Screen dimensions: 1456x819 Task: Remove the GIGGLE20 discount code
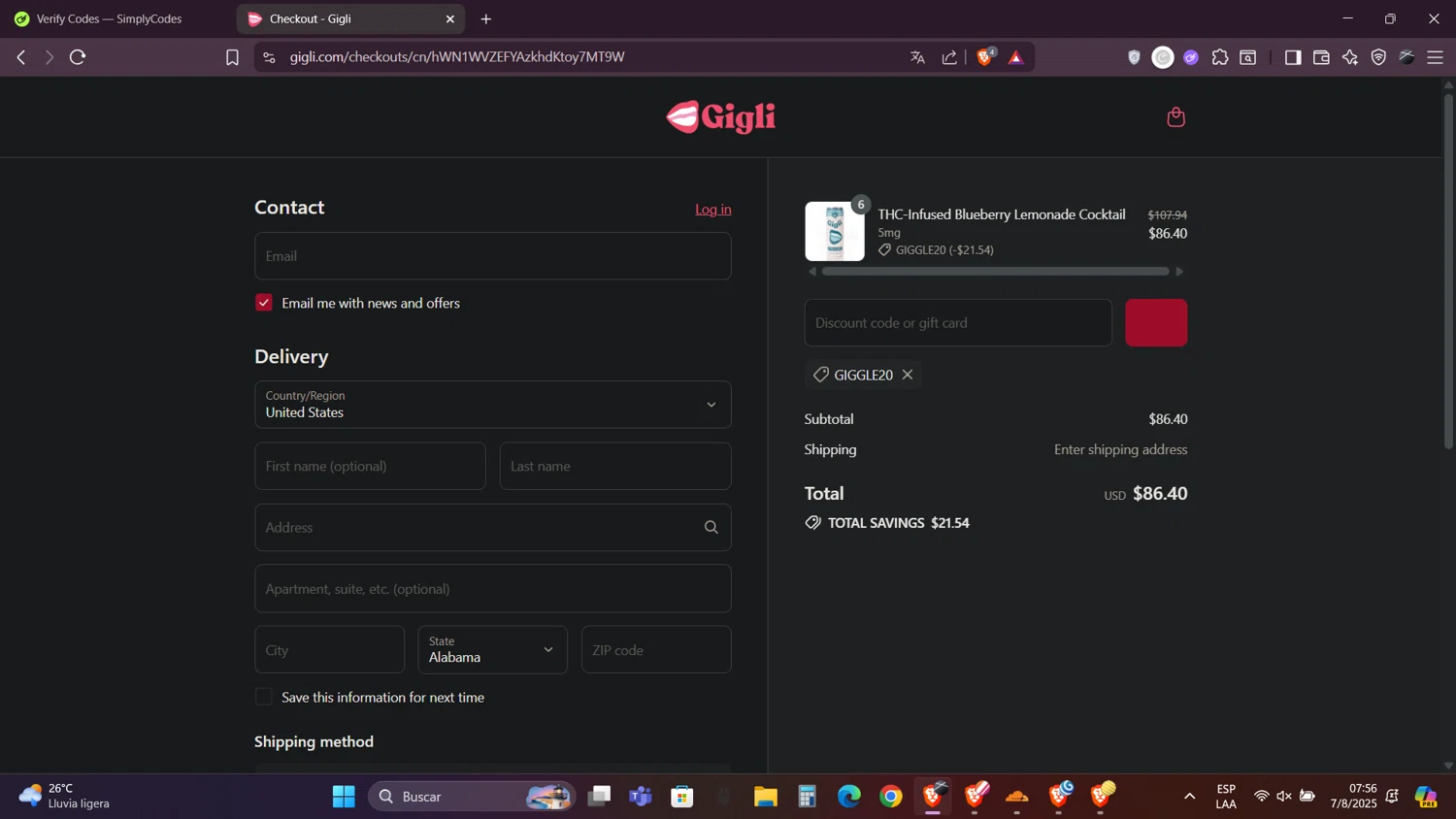[908, 375]
